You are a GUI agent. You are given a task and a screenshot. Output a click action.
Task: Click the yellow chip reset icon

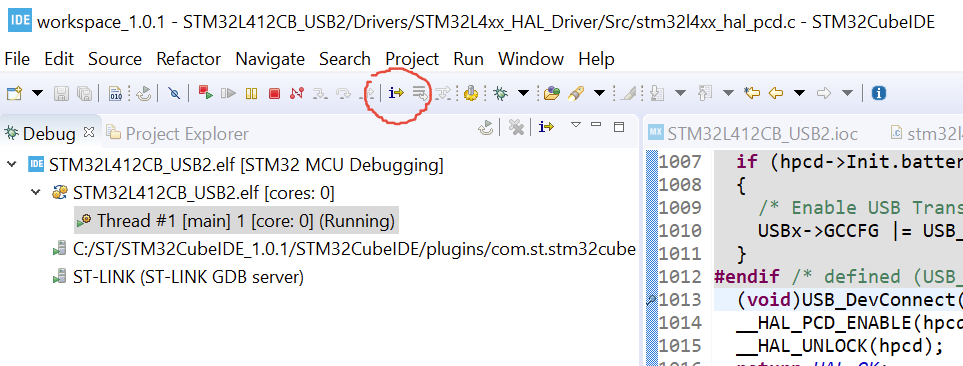(471, 93)
